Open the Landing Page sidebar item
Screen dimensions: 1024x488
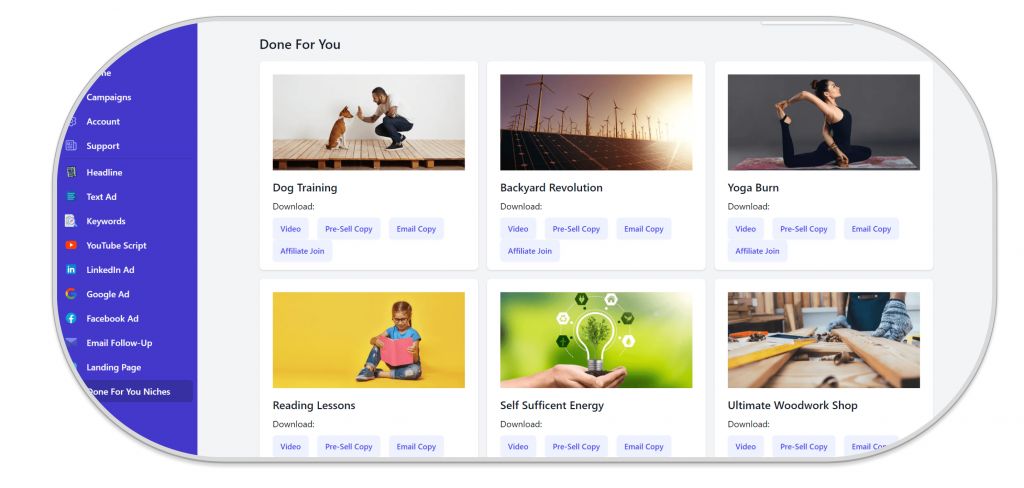click(115, 367)
